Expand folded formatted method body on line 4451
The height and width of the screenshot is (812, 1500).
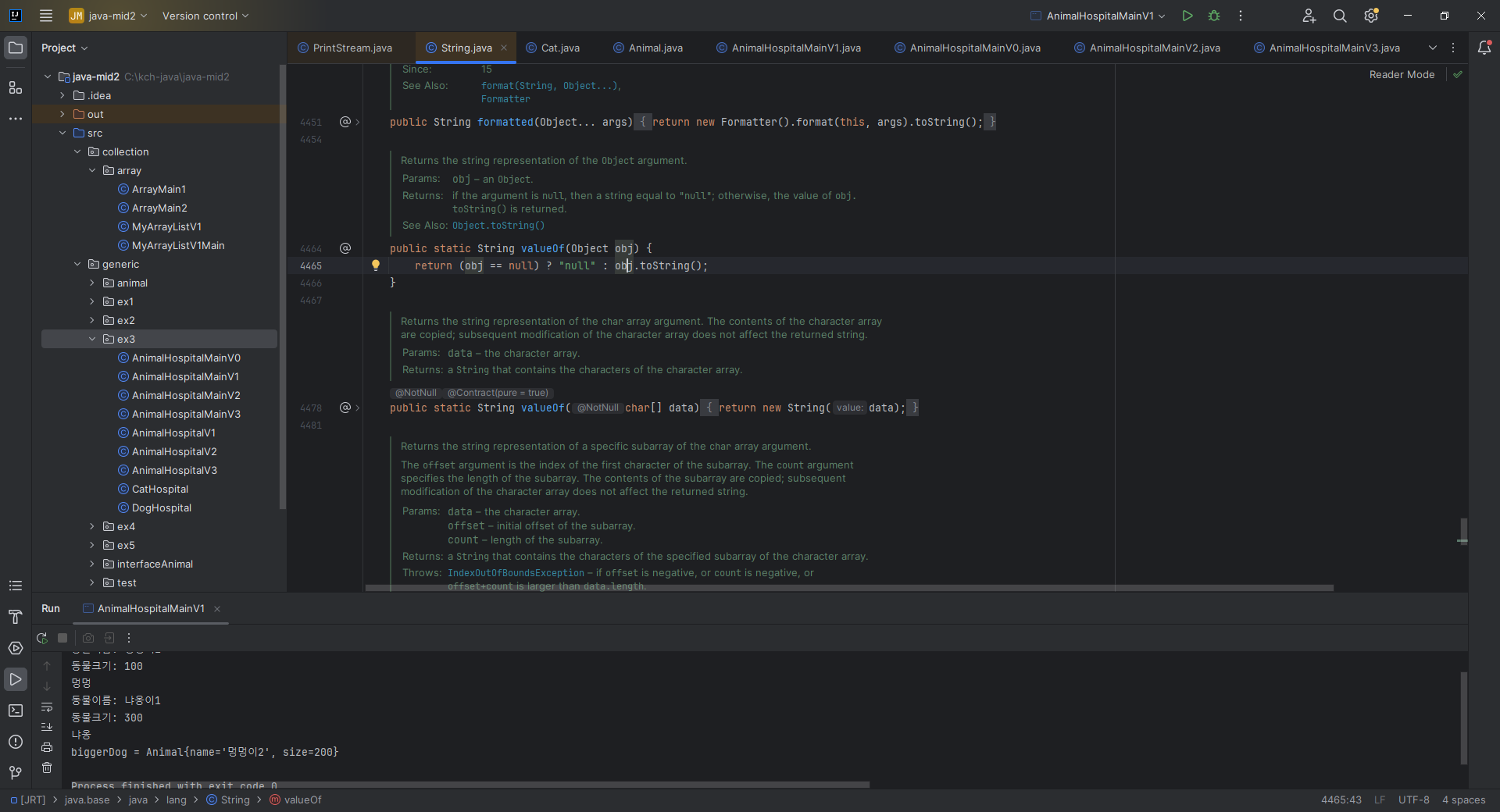(x=358, y=122)
